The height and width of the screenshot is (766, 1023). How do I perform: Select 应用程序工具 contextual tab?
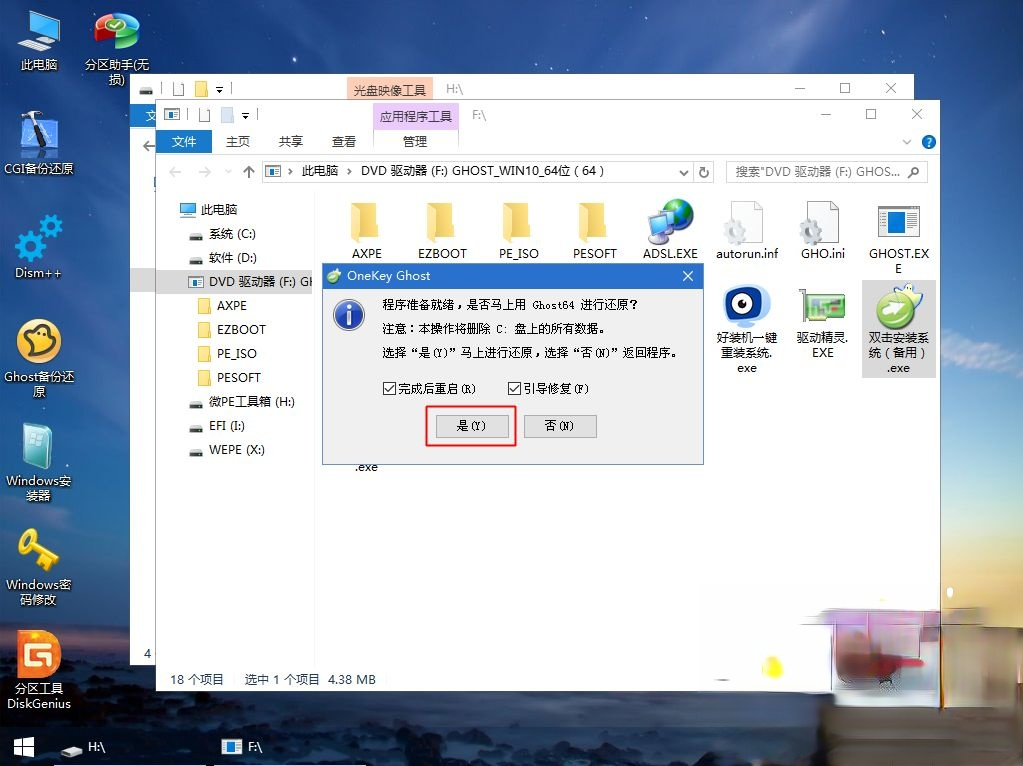pyautogui.click(x=416, y=116)
